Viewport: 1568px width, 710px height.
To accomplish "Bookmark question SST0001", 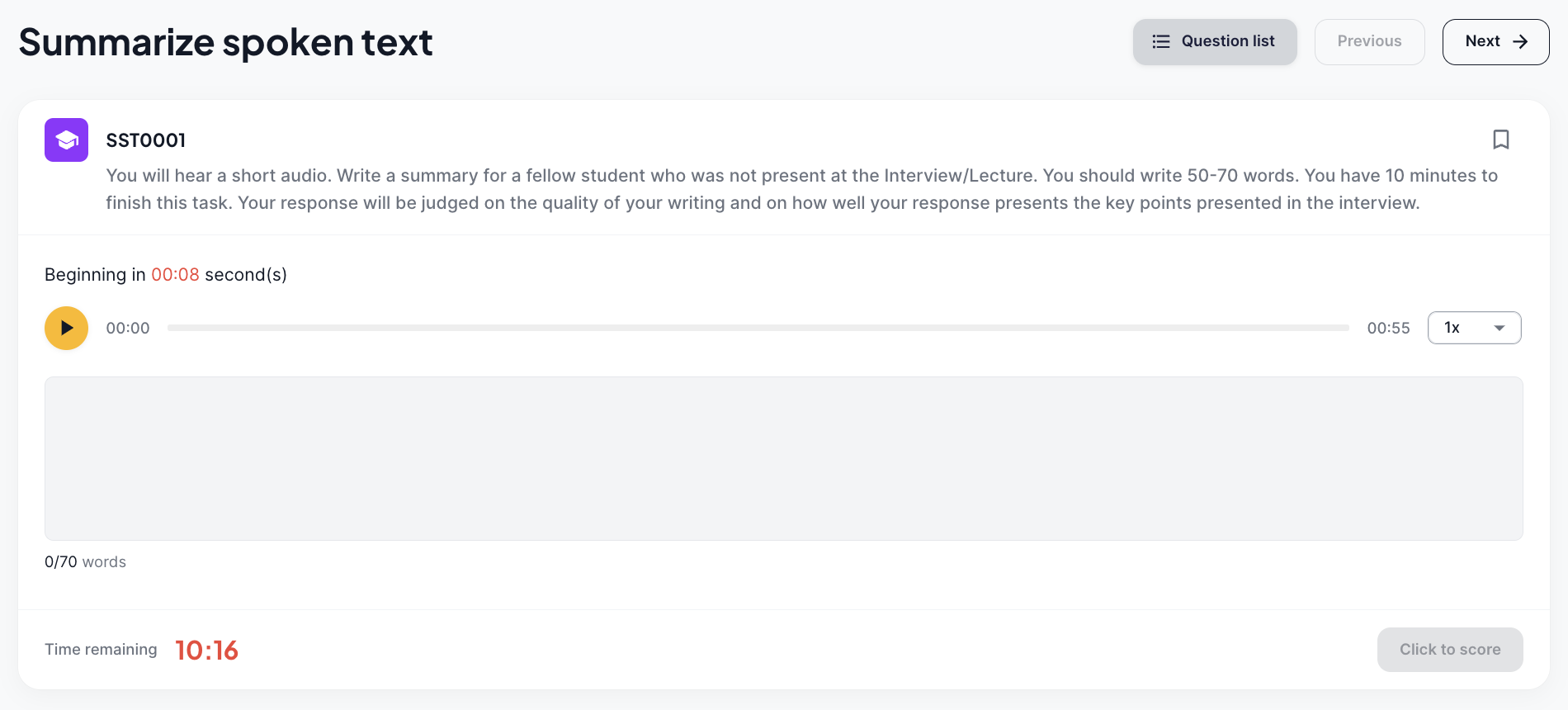I will [1501, 140].
